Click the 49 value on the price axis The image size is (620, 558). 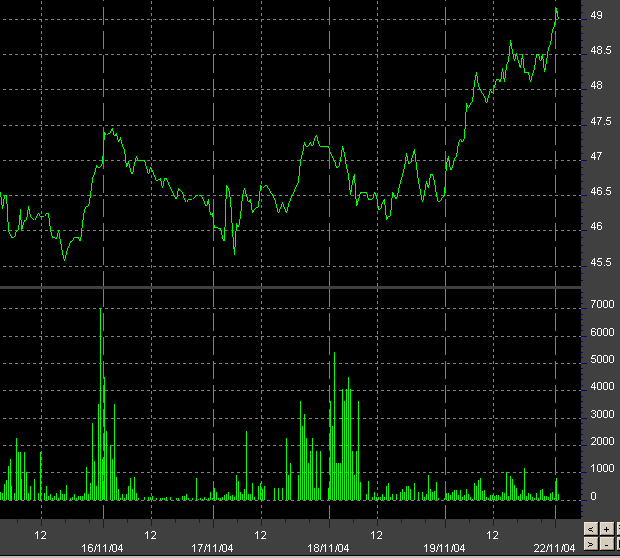point(596,16)
